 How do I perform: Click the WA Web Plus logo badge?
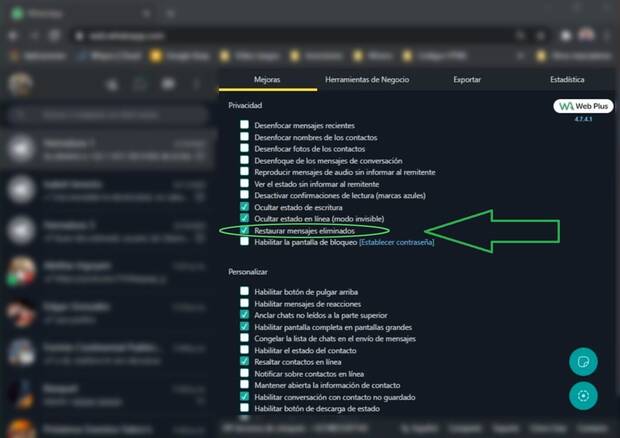coord(583,106)
